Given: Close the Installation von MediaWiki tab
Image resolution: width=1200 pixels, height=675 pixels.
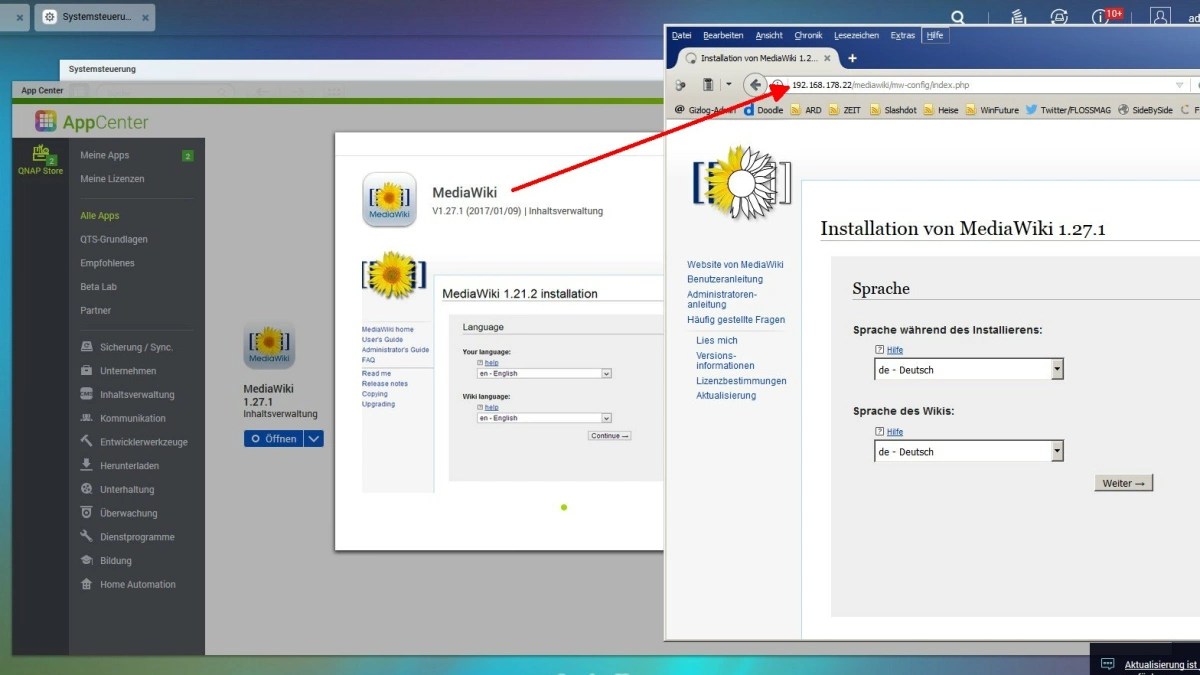Looking at the screenshot, I should [x=828, y=58].
